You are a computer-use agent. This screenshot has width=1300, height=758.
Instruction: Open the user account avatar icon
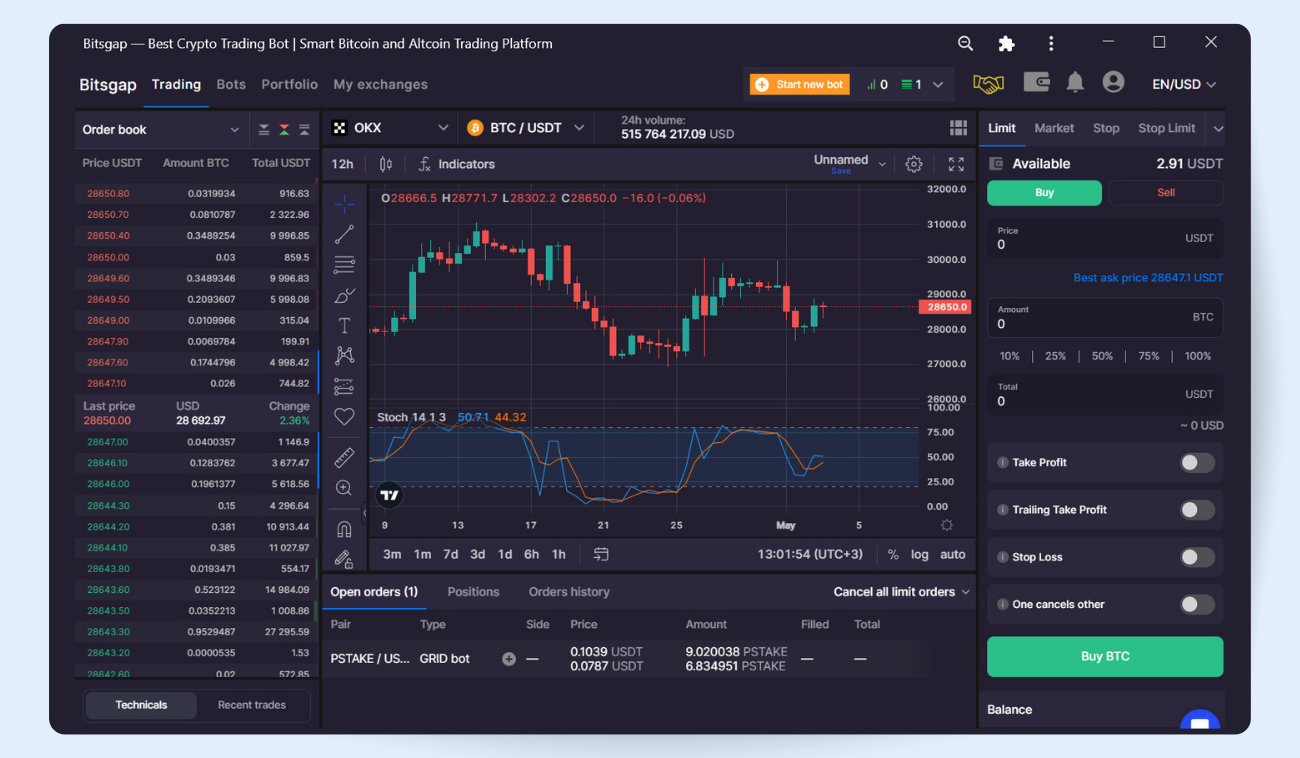pyautogui.click(x=1113, y=83)
